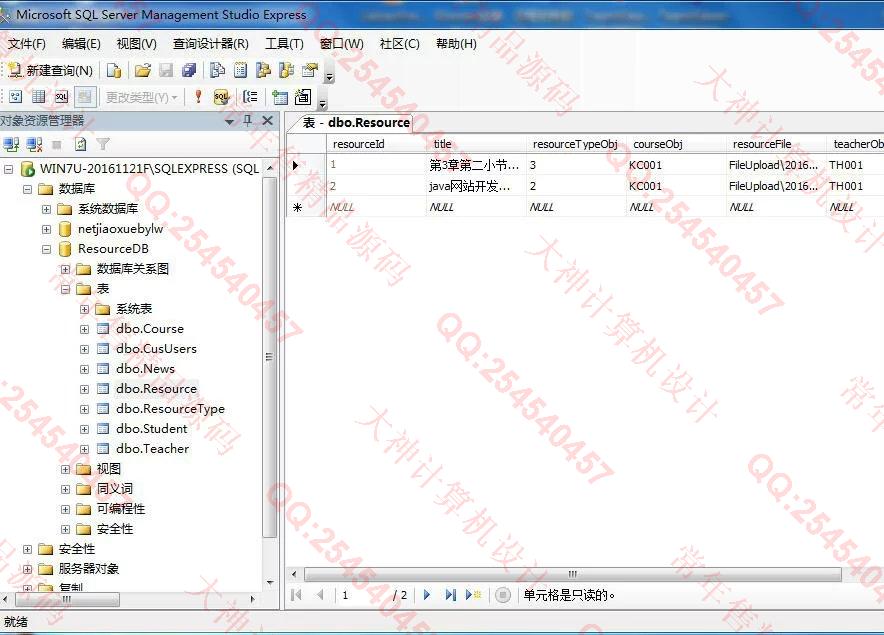Open file with the folder icon
This screenshot has height=635, width=884.
pyautogui.click(x=143, y=70)
